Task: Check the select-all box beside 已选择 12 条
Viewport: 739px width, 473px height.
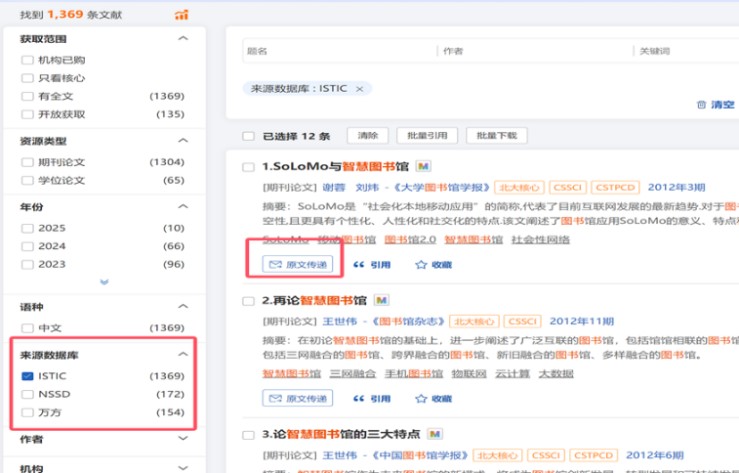Action: [x=248, y=136]
